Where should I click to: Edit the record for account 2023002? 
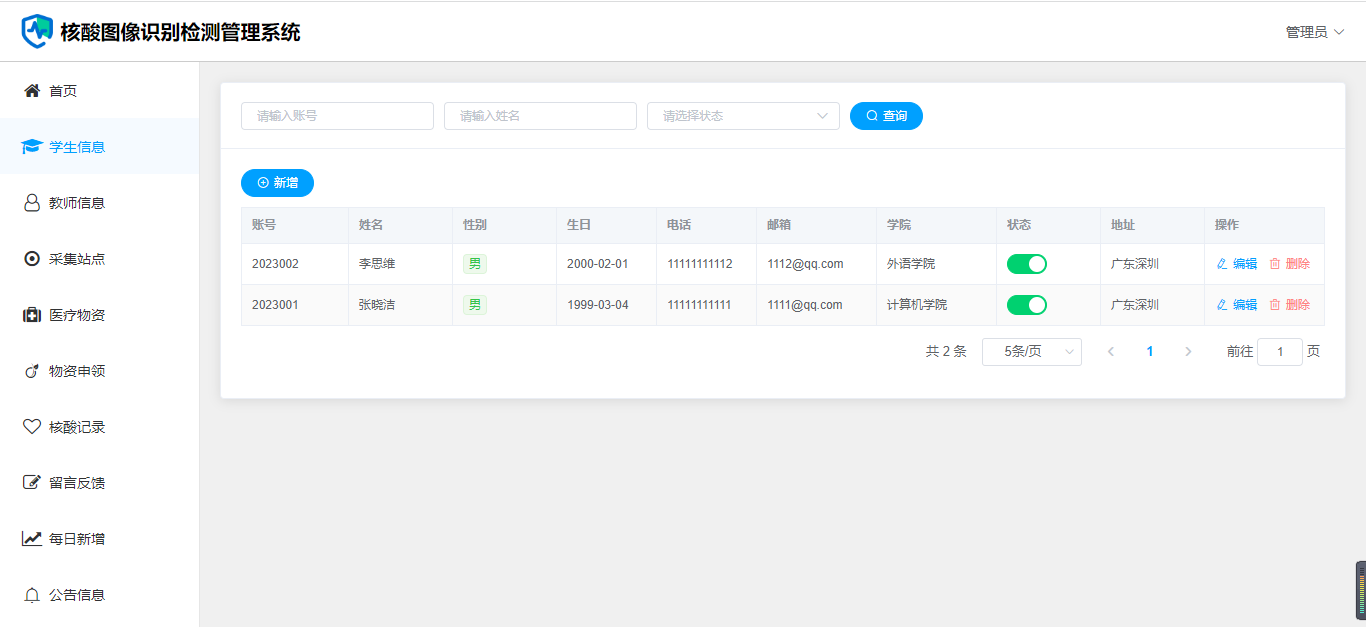pos(1237,264)
